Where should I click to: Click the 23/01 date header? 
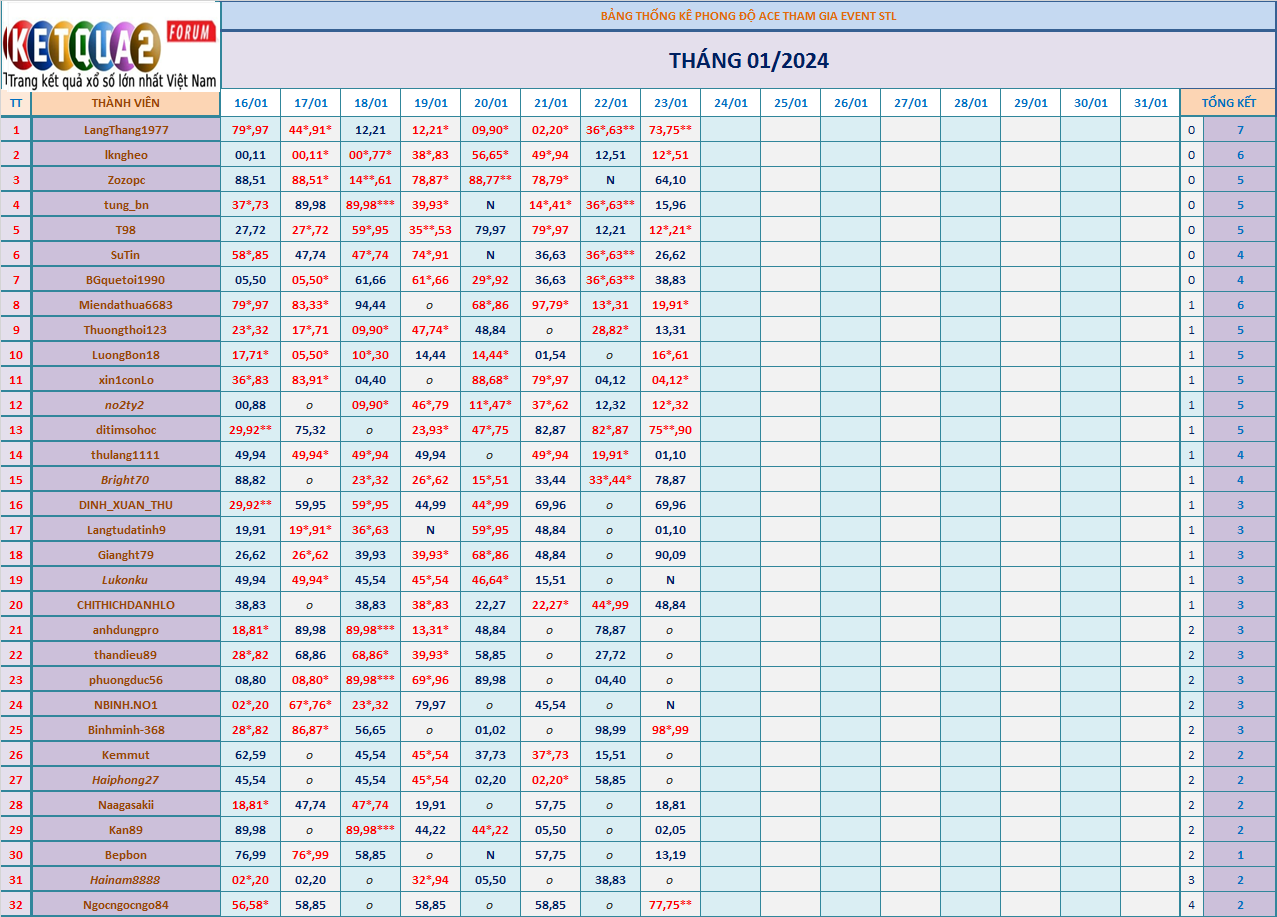tap(670, 103)
